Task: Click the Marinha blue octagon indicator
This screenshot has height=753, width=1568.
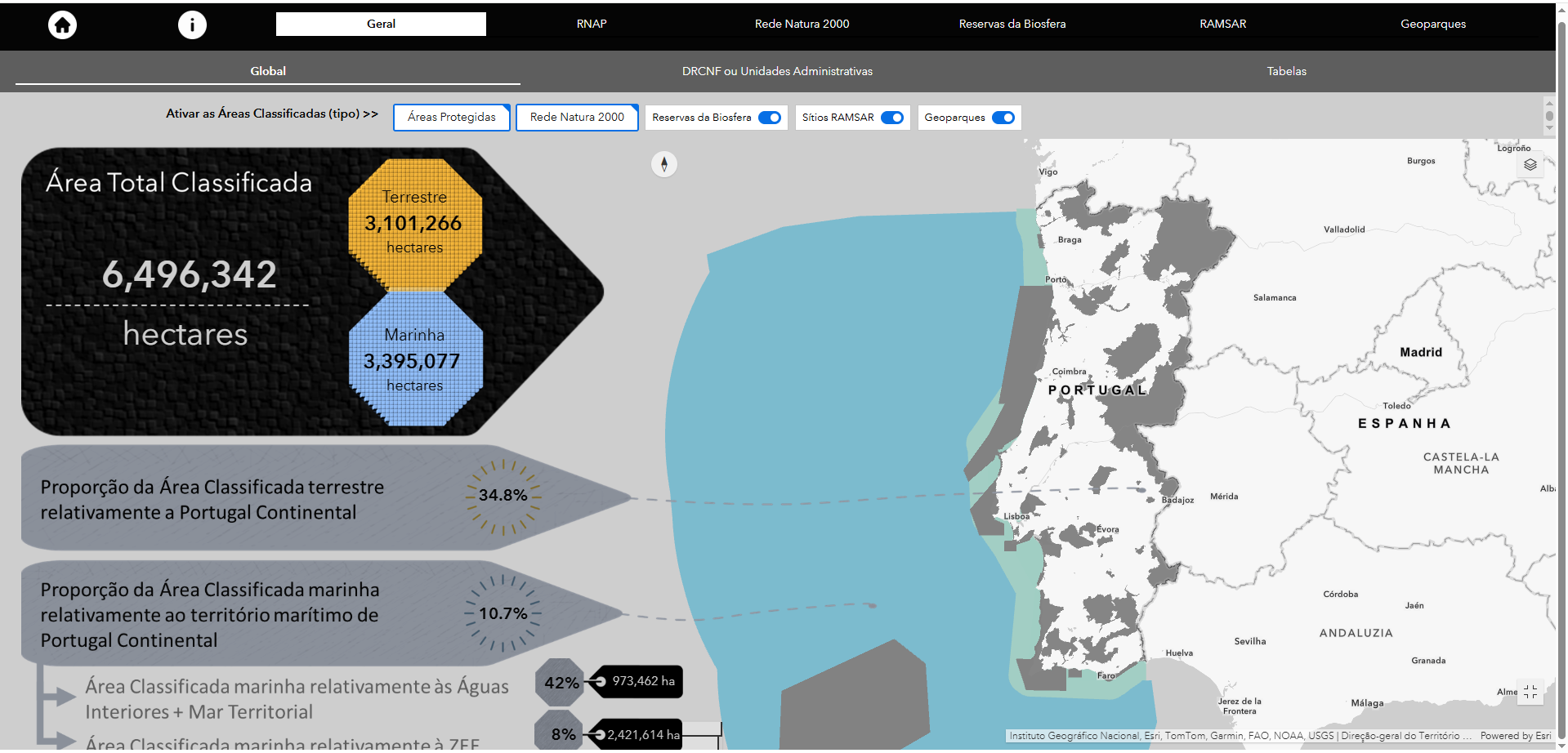Action: coord(414,360)
